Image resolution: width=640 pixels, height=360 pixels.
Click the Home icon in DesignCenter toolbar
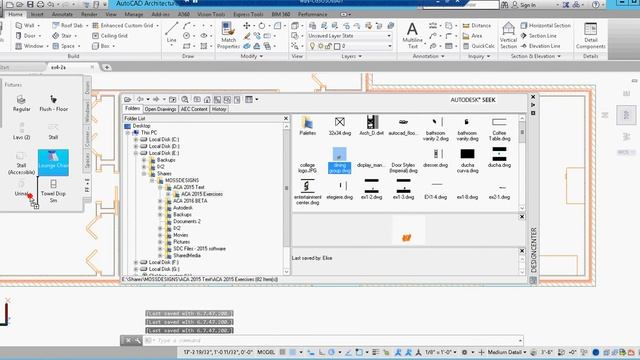point(207,100)
